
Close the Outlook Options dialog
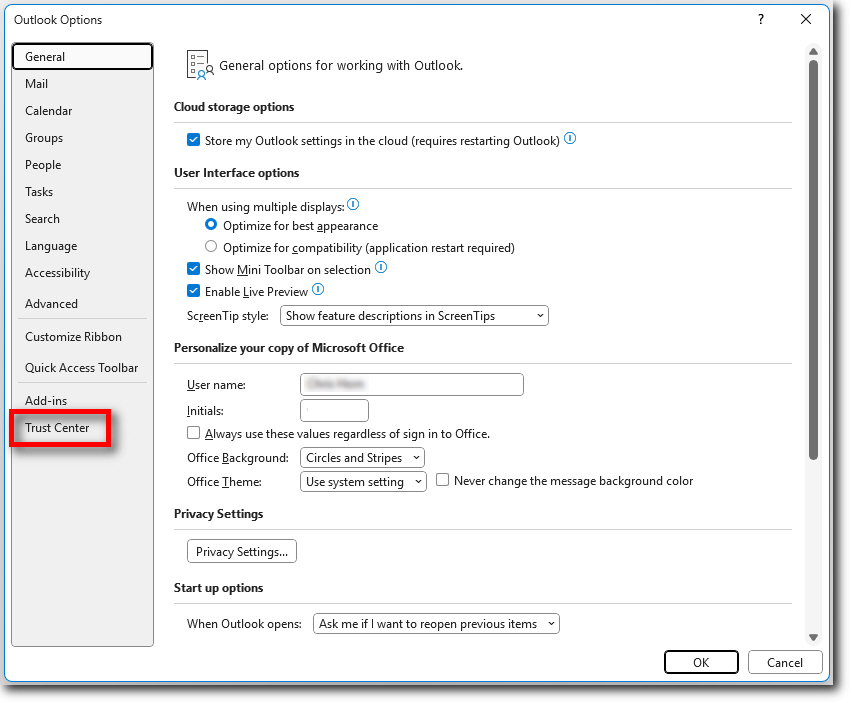coord(806,20)
